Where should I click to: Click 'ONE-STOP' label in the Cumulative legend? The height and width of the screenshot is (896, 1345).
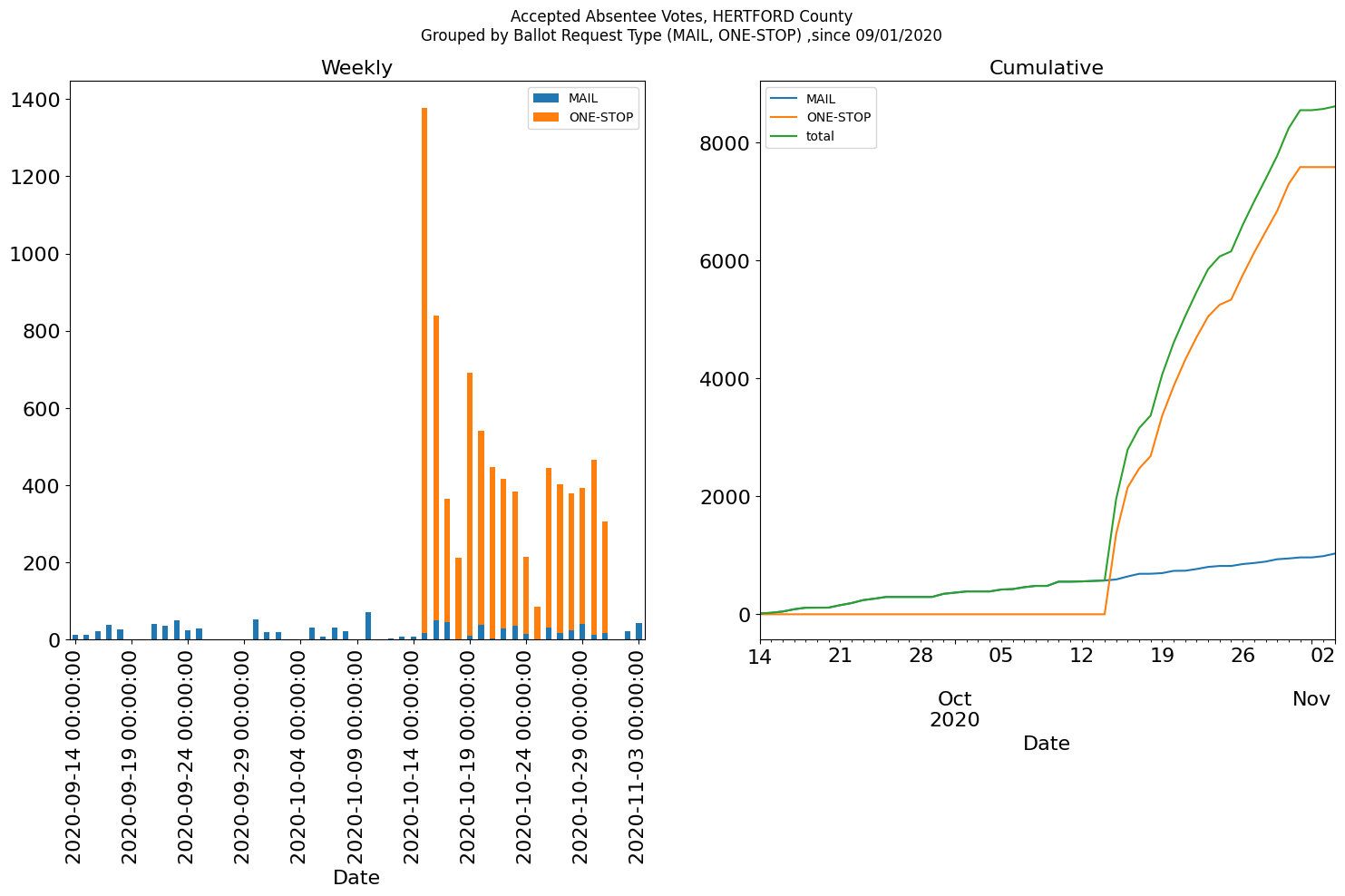click(839, 118)
